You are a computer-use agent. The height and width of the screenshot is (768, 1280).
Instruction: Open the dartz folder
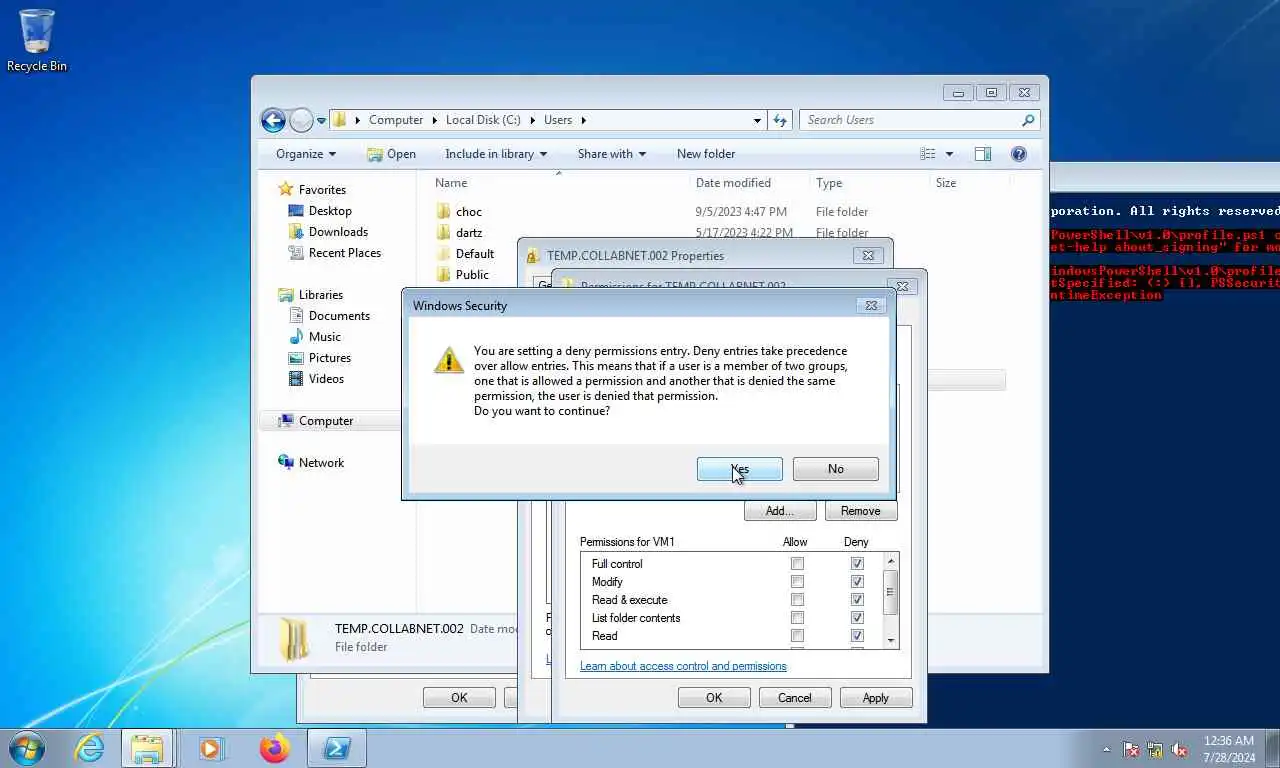tap(469, 233)
